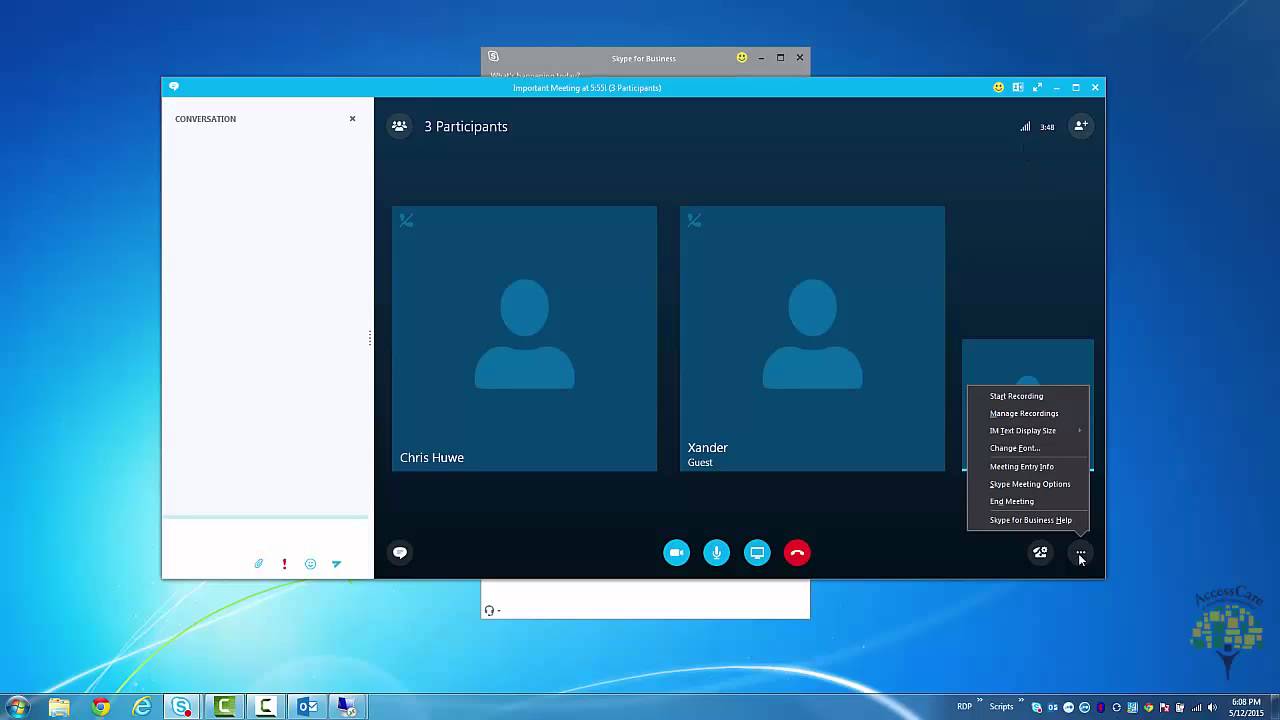Click the invite more people icon
Viewport: 1280px width, 720px height.
[x=1080, y=126]
